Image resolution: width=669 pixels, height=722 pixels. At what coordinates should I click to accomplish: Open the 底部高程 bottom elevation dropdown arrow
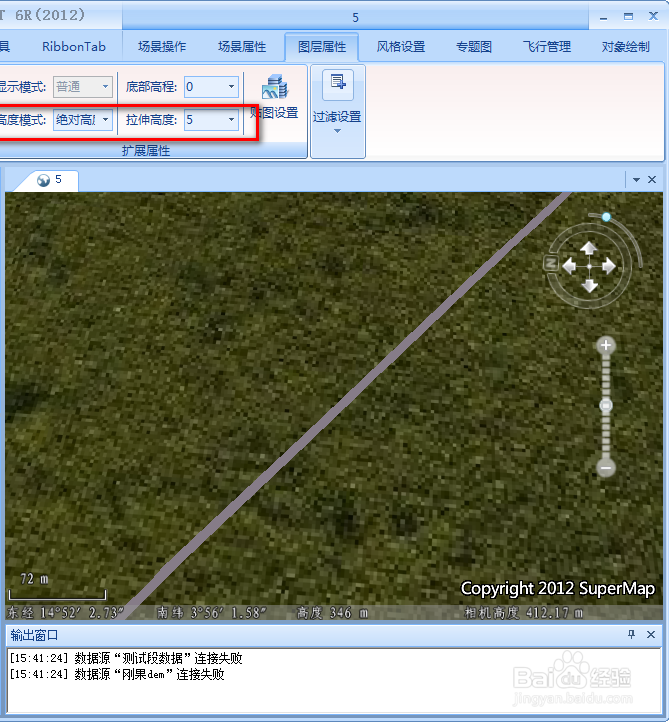(x=232, y=87)
